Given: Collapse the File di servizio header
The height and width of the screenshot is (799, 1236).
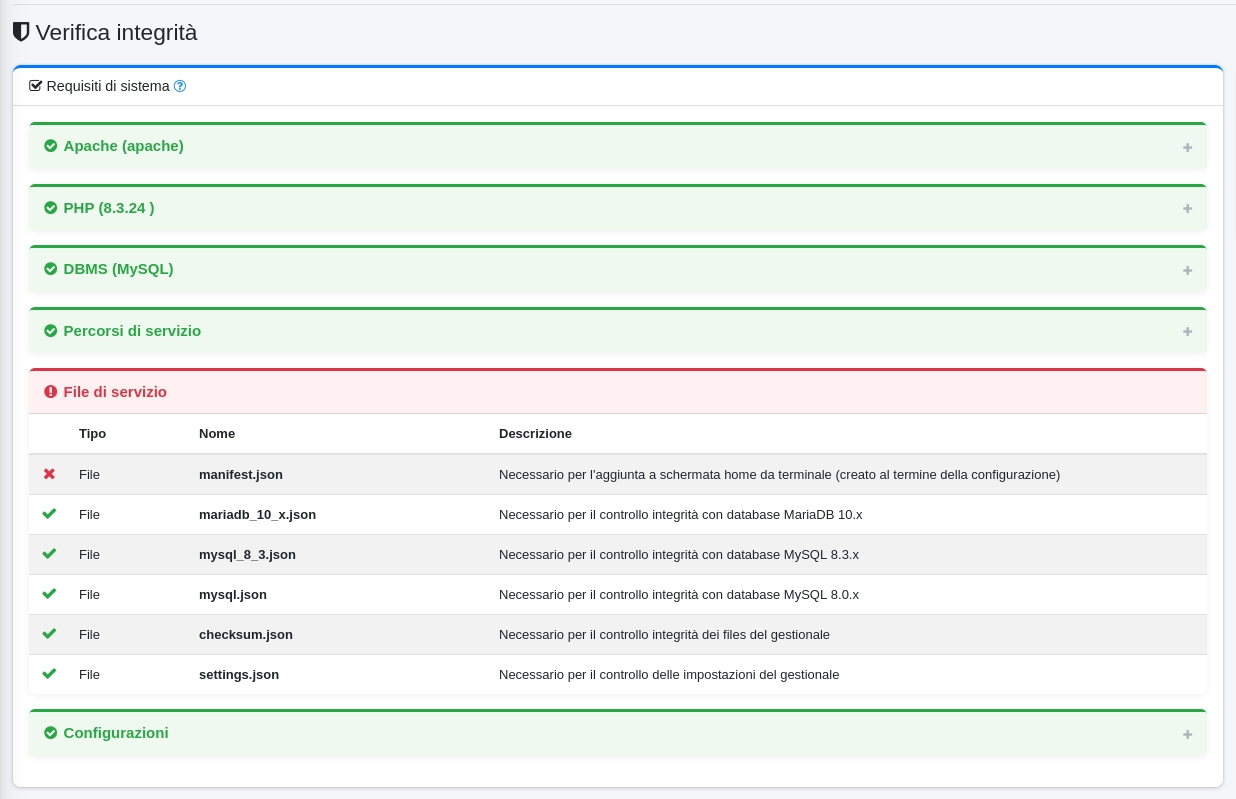Looking at the screenshot, I should (x=115, y=392).
